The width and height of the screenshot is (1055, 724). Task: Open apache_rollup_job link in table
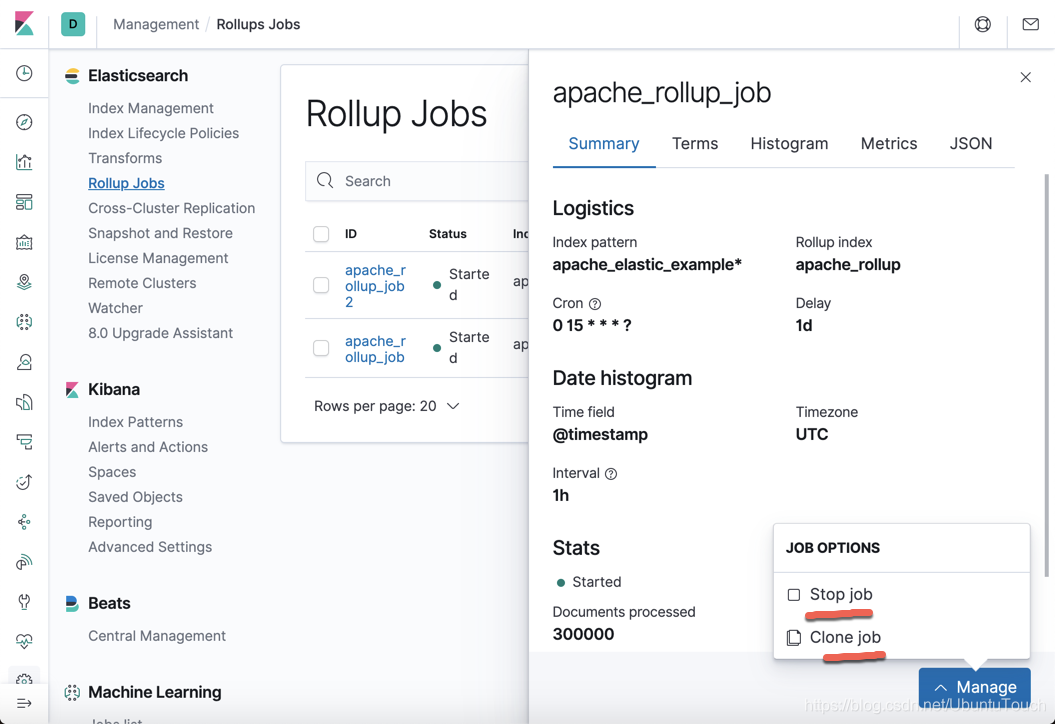375,349
